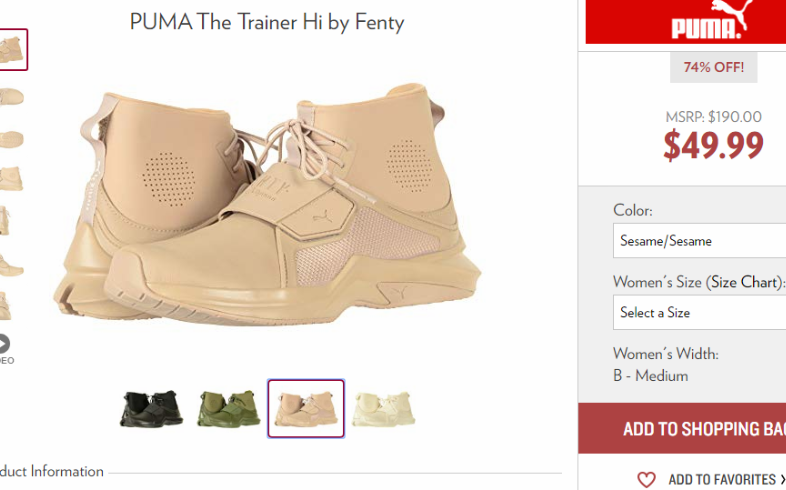Click the heart icon beside Add to Favorites
This screenshot has width=786, height=490.
(x=646, y=479)
